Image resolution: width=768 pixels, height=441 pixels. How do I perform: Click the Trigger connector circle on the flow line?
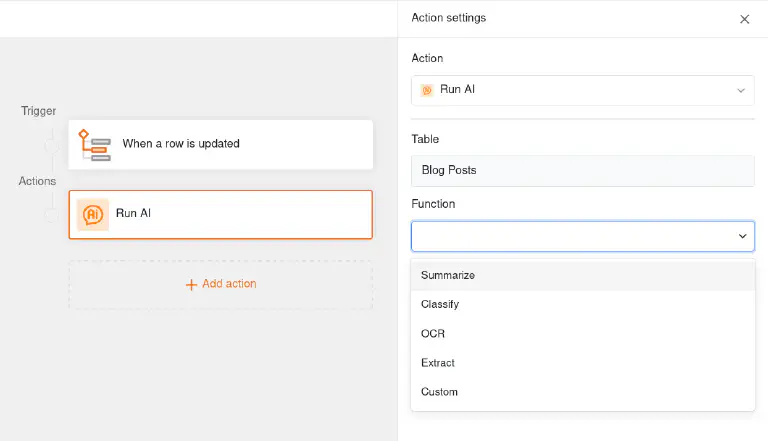[x=50, y=146]
